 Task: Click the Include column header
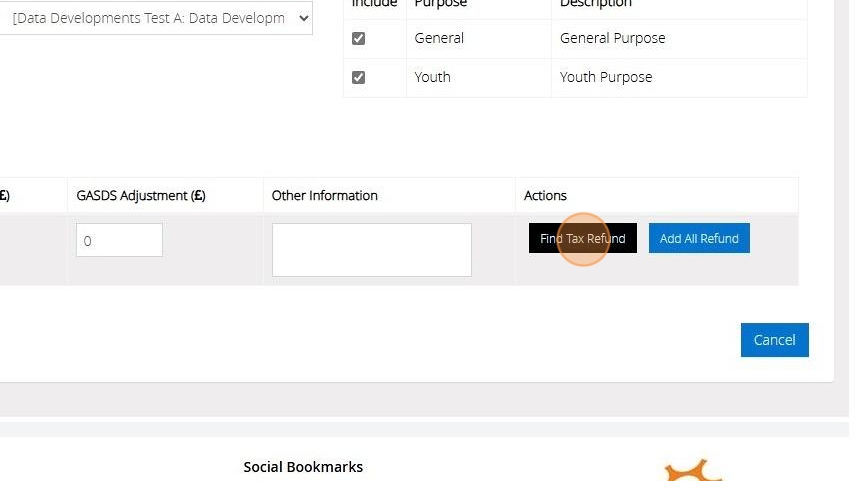(374, 4)
